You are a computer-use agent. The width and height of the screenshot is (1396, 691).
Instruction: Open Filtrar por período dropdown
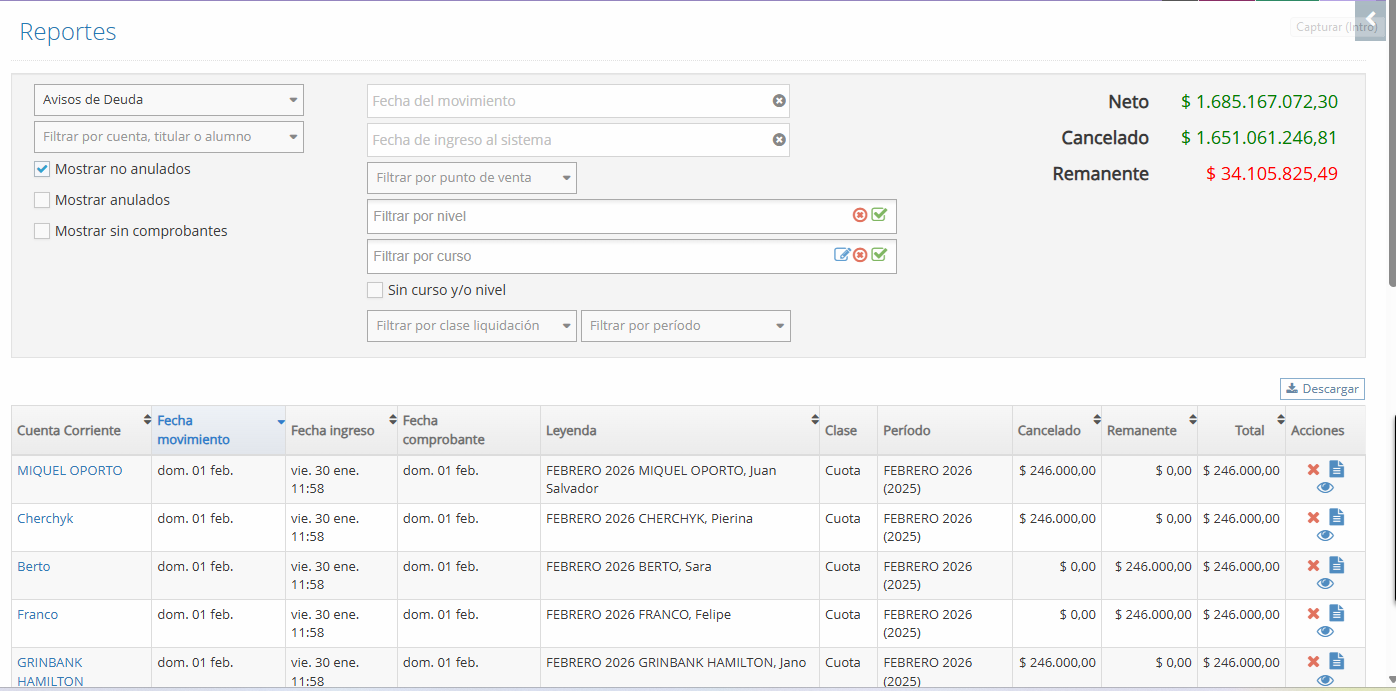[x=685, y=326]
